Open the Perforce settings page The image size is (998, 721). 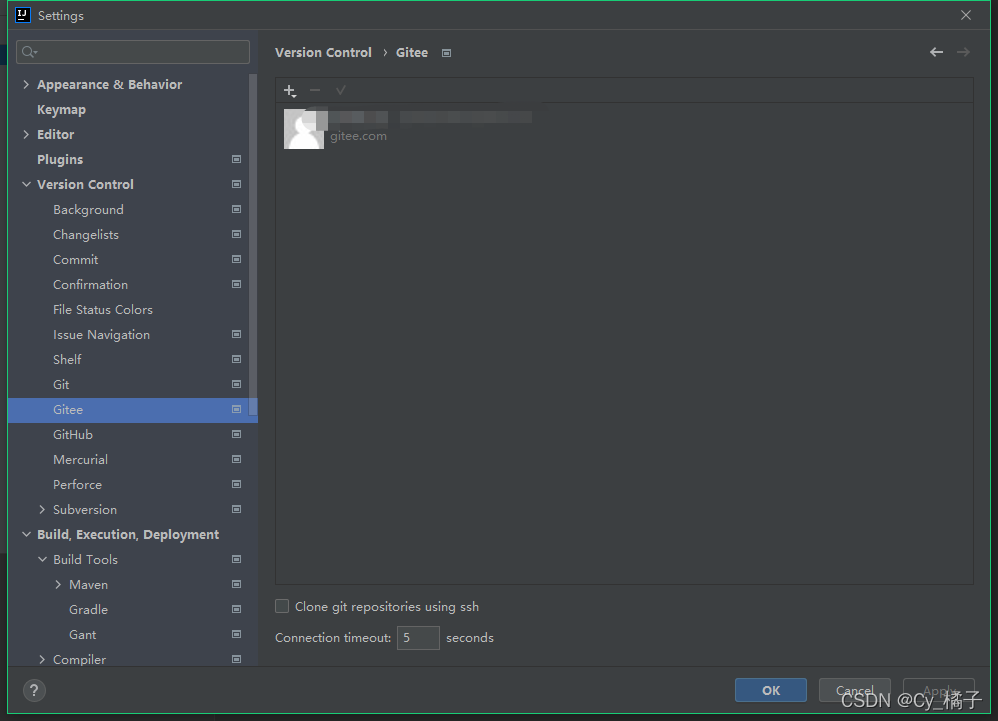tap(77, 485)
